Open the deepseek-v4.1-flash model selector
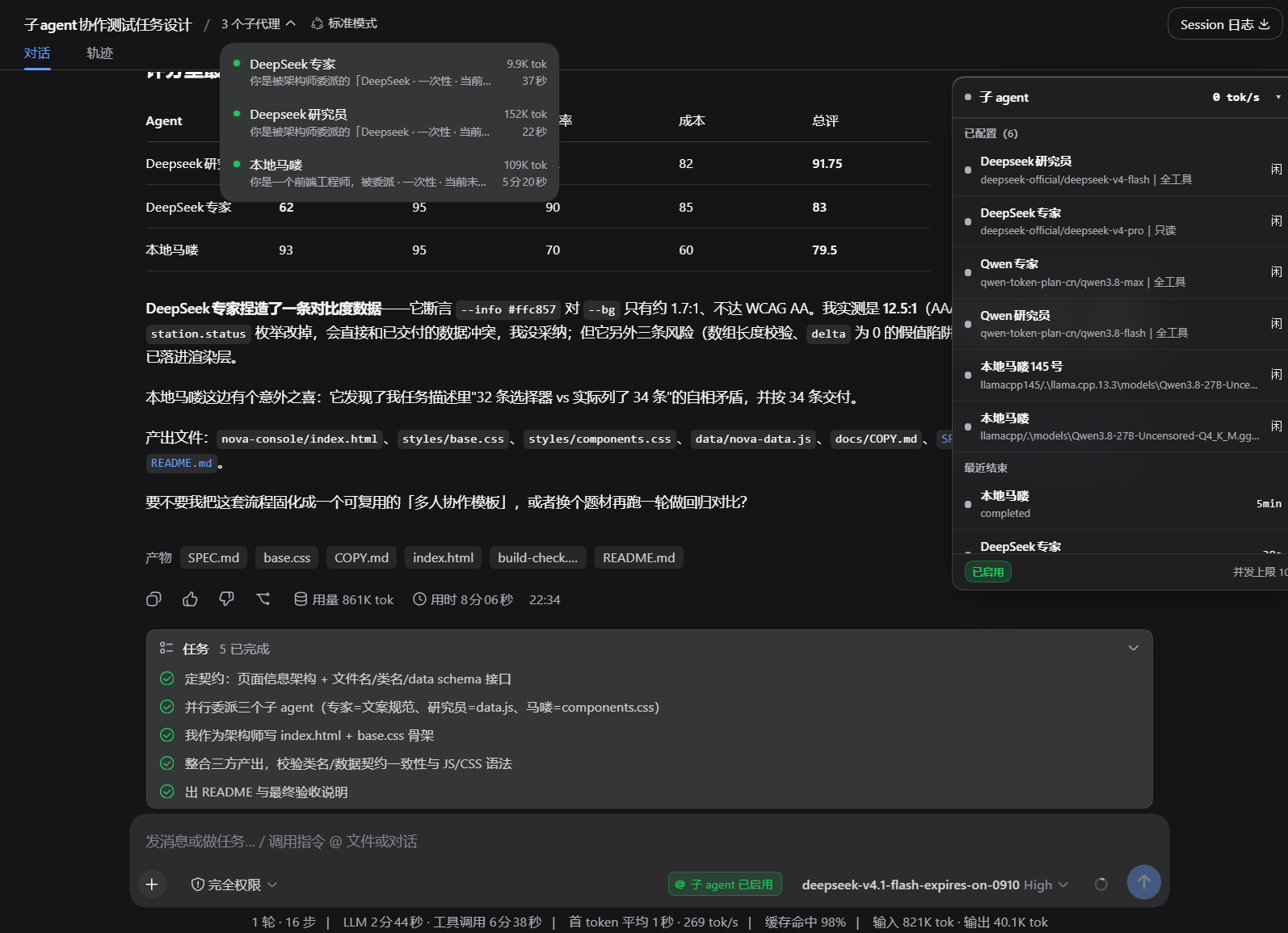Image resolution: width=1288 pixels, height=933 pixels. 935,885
